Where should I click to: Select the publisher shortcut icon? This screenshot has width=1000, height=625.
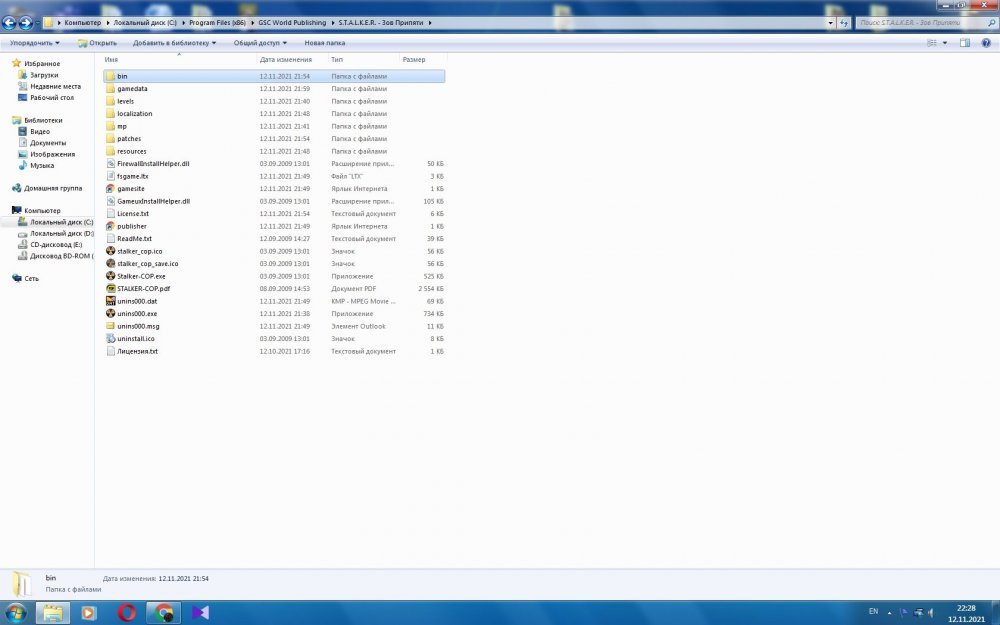click(x=110, y=226)
